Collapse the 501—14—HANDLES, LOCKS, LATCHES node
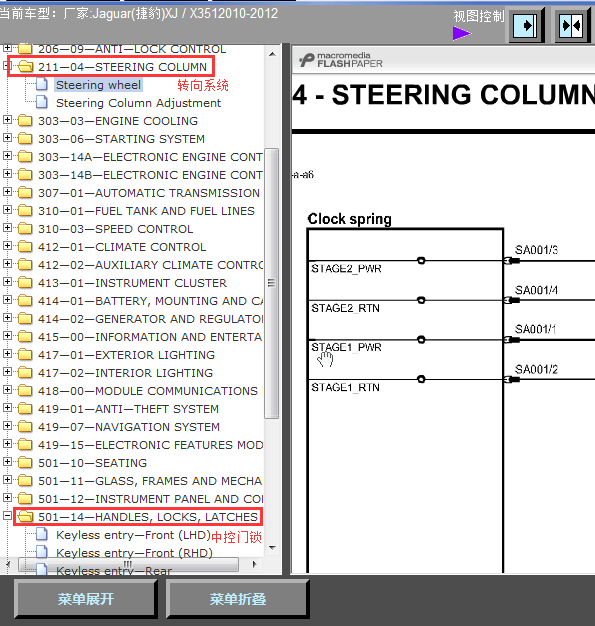Screen dimensions: 595x626 [7, 515]
